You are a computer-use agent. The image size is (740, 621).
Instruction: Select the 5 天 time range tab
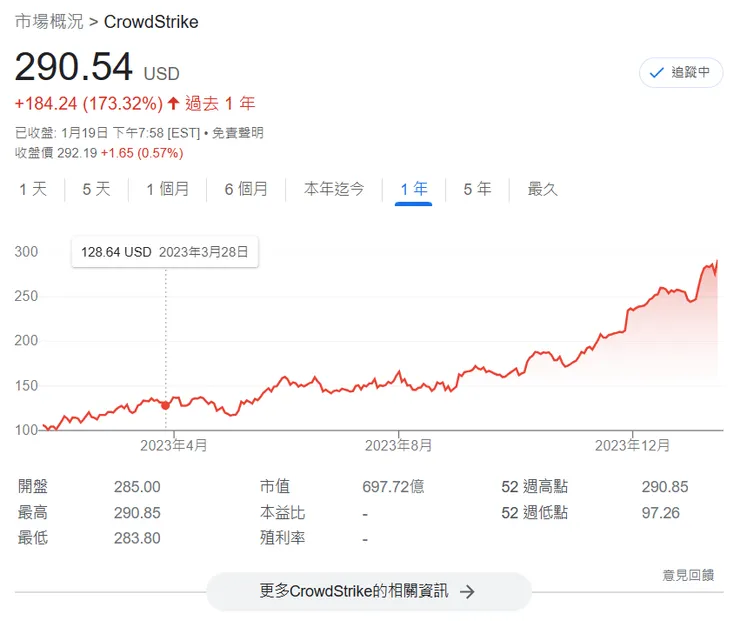[x=96, y=189]
